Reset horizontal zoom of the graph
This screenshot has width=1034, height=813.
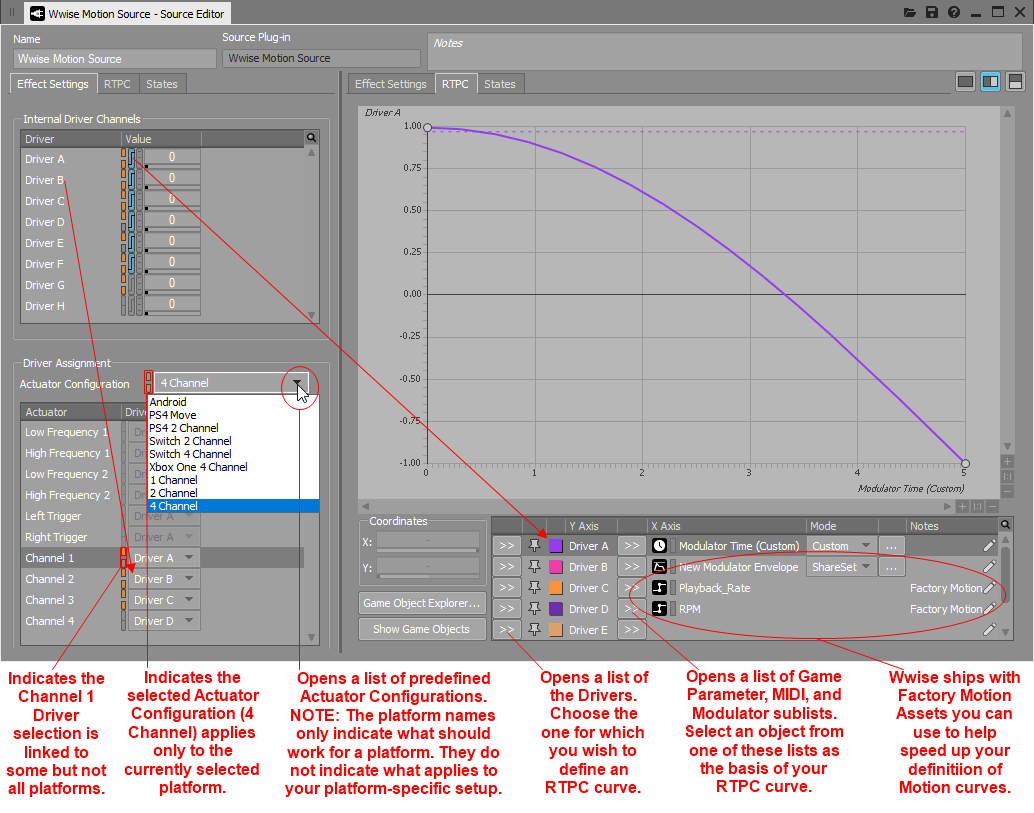click(977, 506)
